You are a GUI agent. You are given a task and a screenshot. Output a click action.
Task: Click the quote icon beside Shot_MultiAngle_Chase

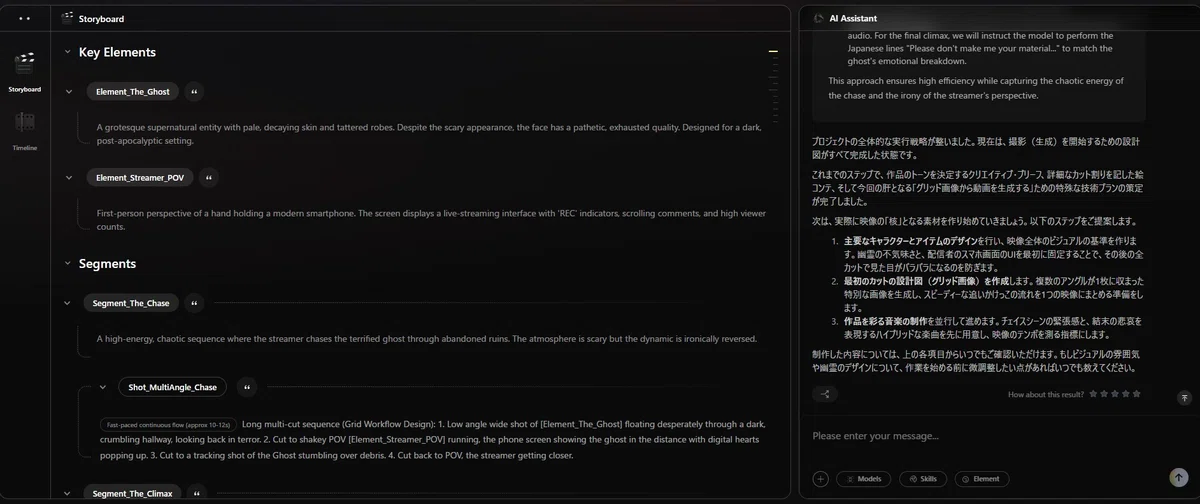(x=249, y=386)
